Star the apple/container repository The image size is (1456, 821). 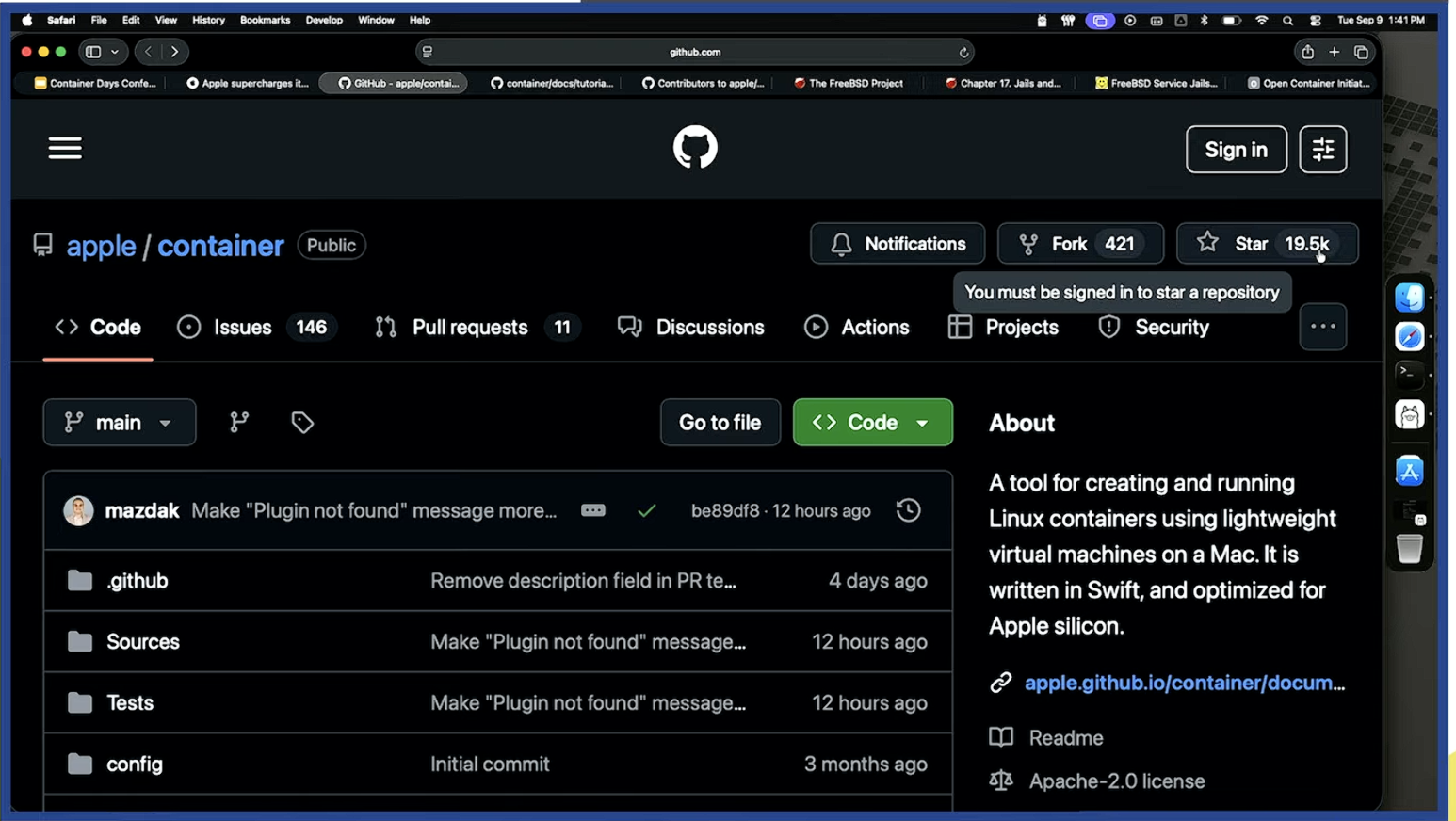pyautogui.click(x=1267, y=244)
